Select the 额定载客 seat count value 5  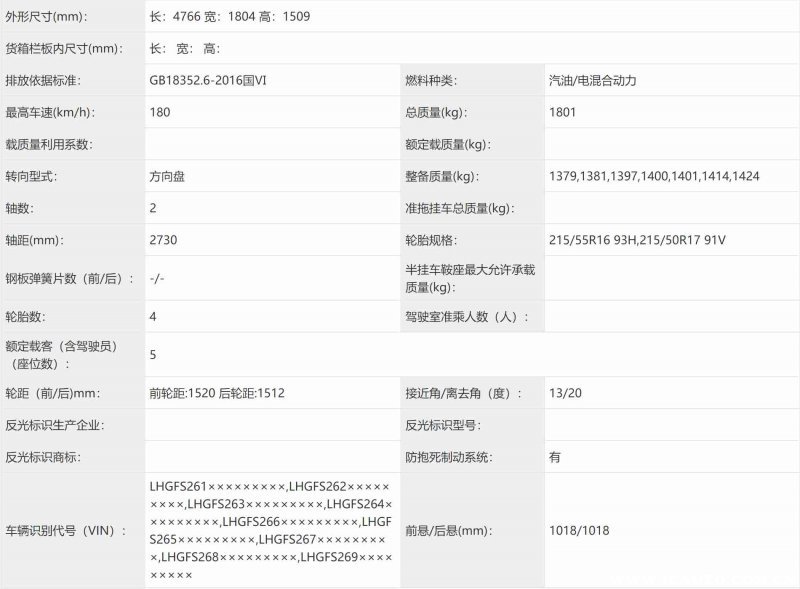pos(153,354)
